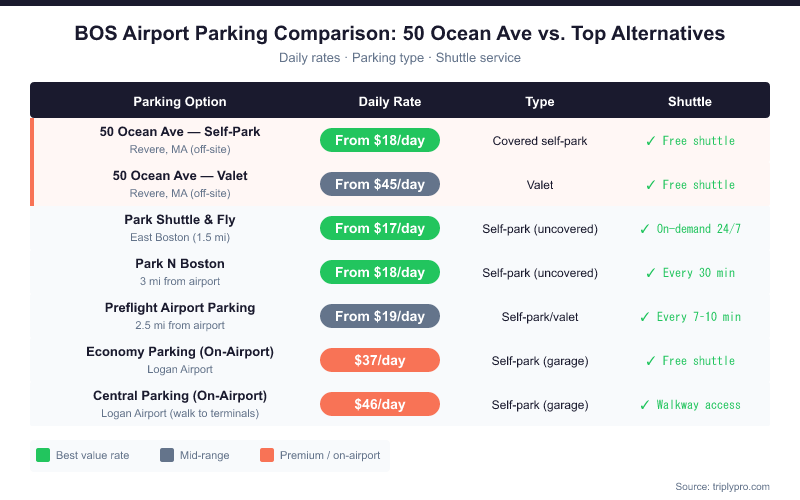The height and width of the screenshot is (500, 800).
Task: Click the green Best value rate swatch
Action: tap(43, 456)
